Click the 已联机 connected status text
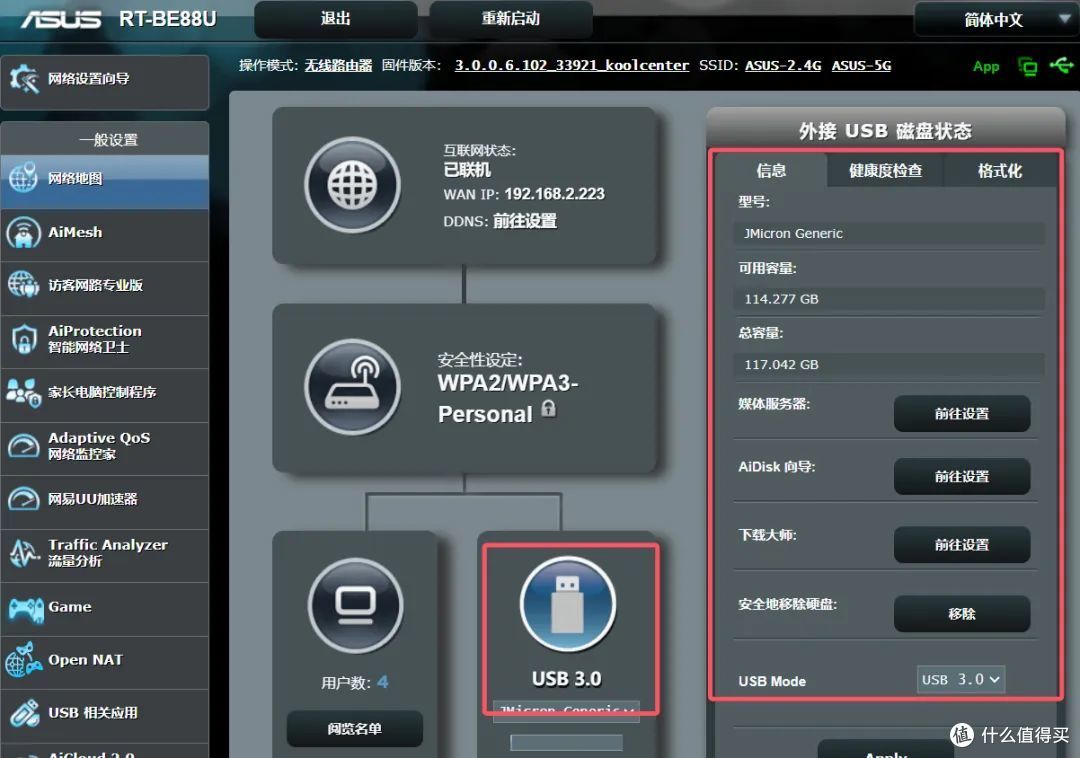Image resolution: width=1080 pixels, height=758 pixels. click(467, 169)
